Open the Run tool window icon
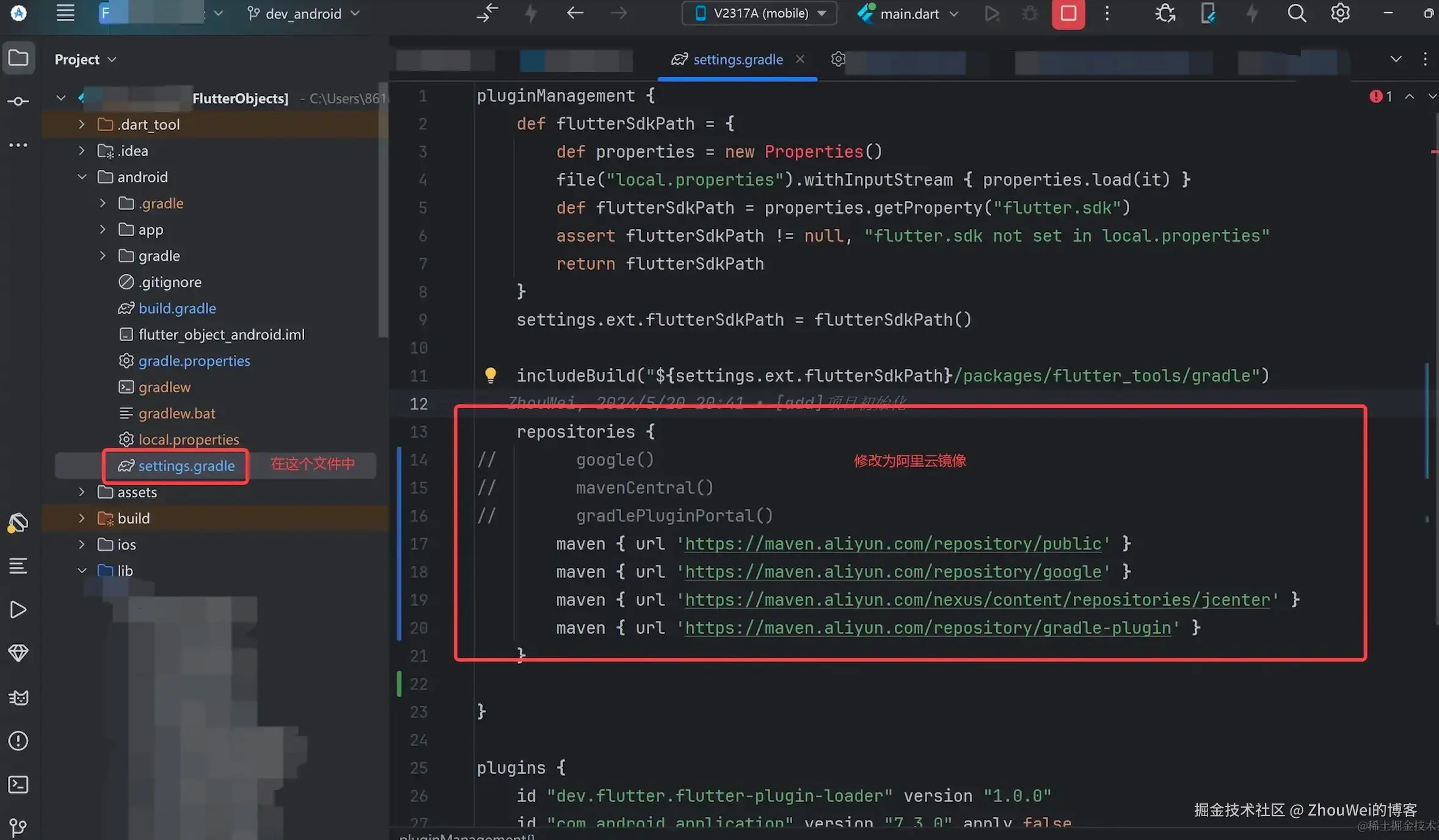This screenshot has width=1439, height=840. tap(18, 609)
